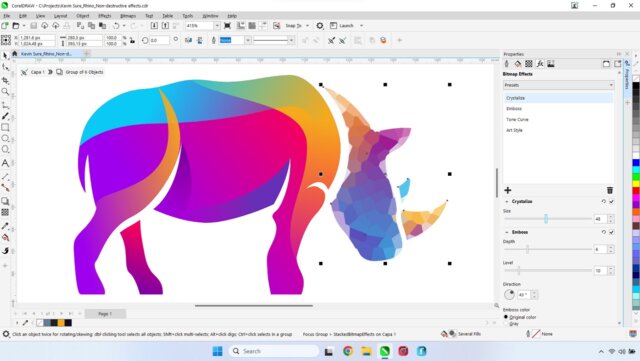Open the Bitmap image tab in Properties

click(x=551, y=64)
